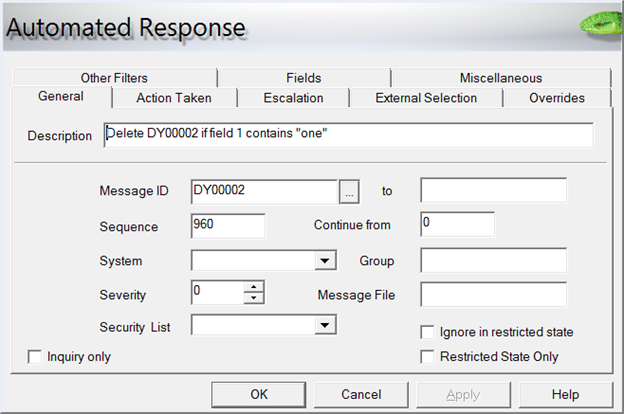Select the External Selection tab
The height and width of the screenshot is (414, 624).
(x=425, y=98)
